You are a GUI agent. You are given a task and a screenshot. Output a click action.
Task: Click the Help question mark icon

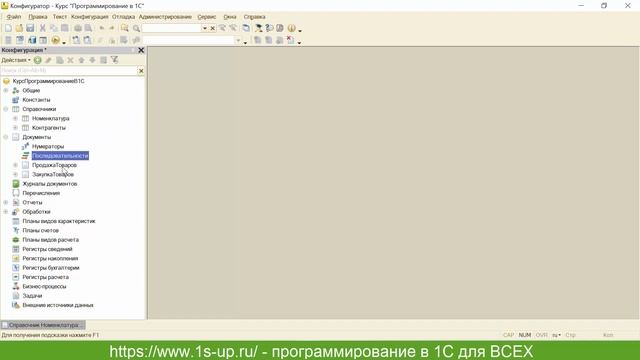click(269, 28)
